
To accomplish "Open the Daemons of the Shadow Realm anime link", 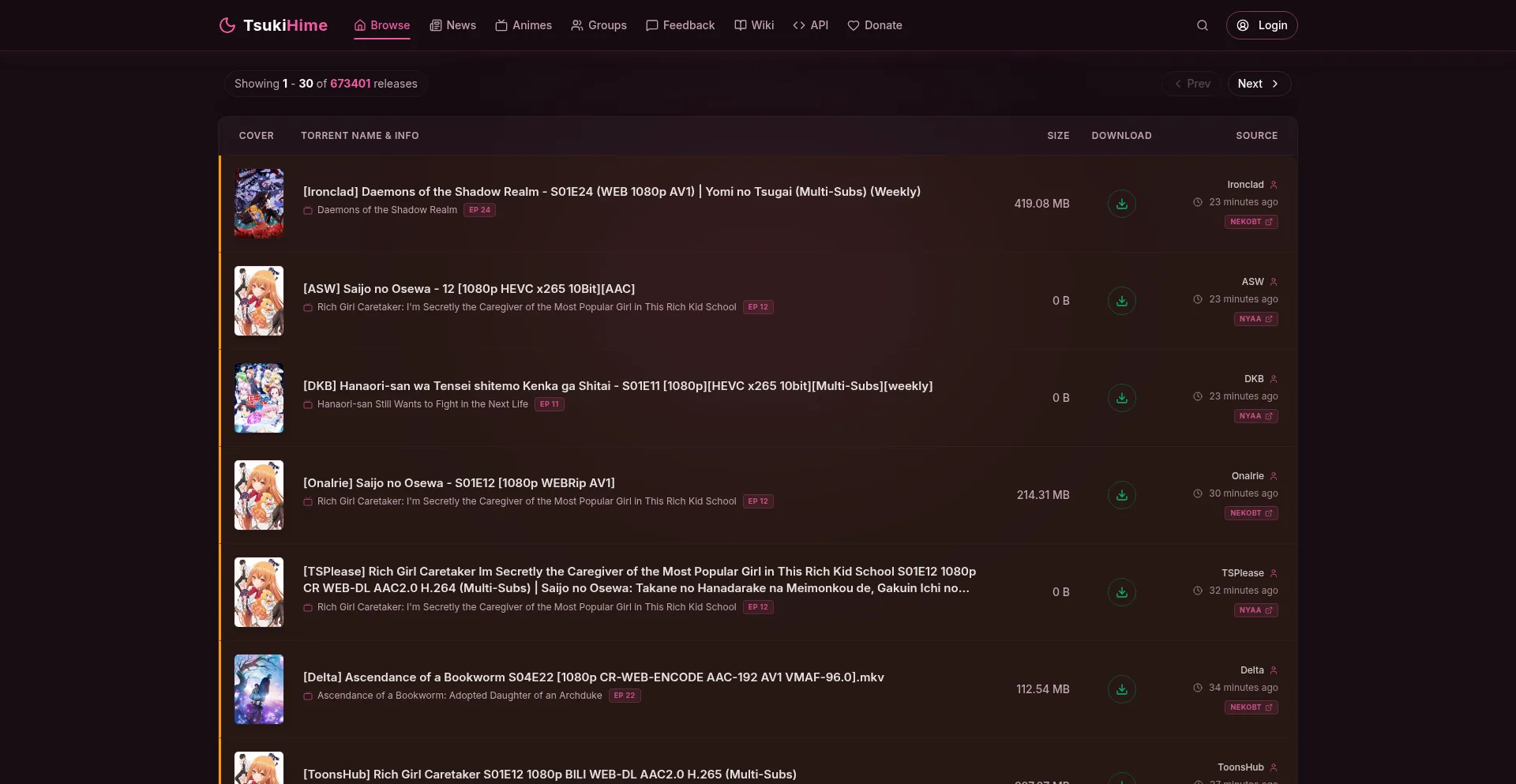I will [387, 210].
